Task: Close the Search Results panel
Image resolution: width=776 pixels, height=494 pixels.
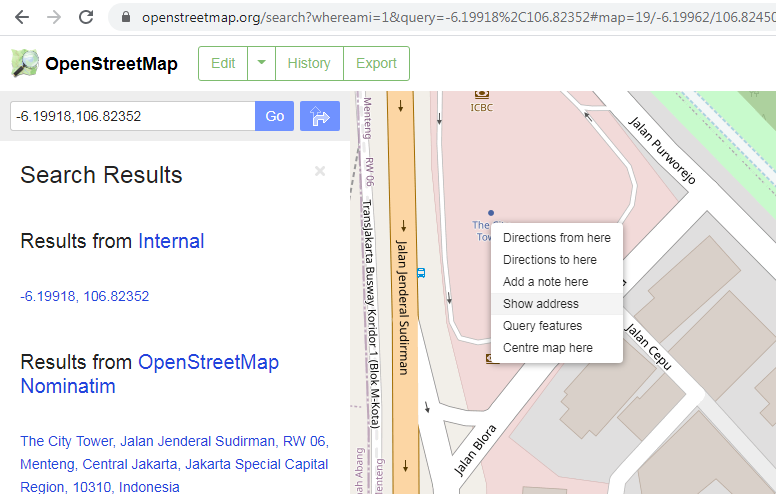Action: pos(320,171)
